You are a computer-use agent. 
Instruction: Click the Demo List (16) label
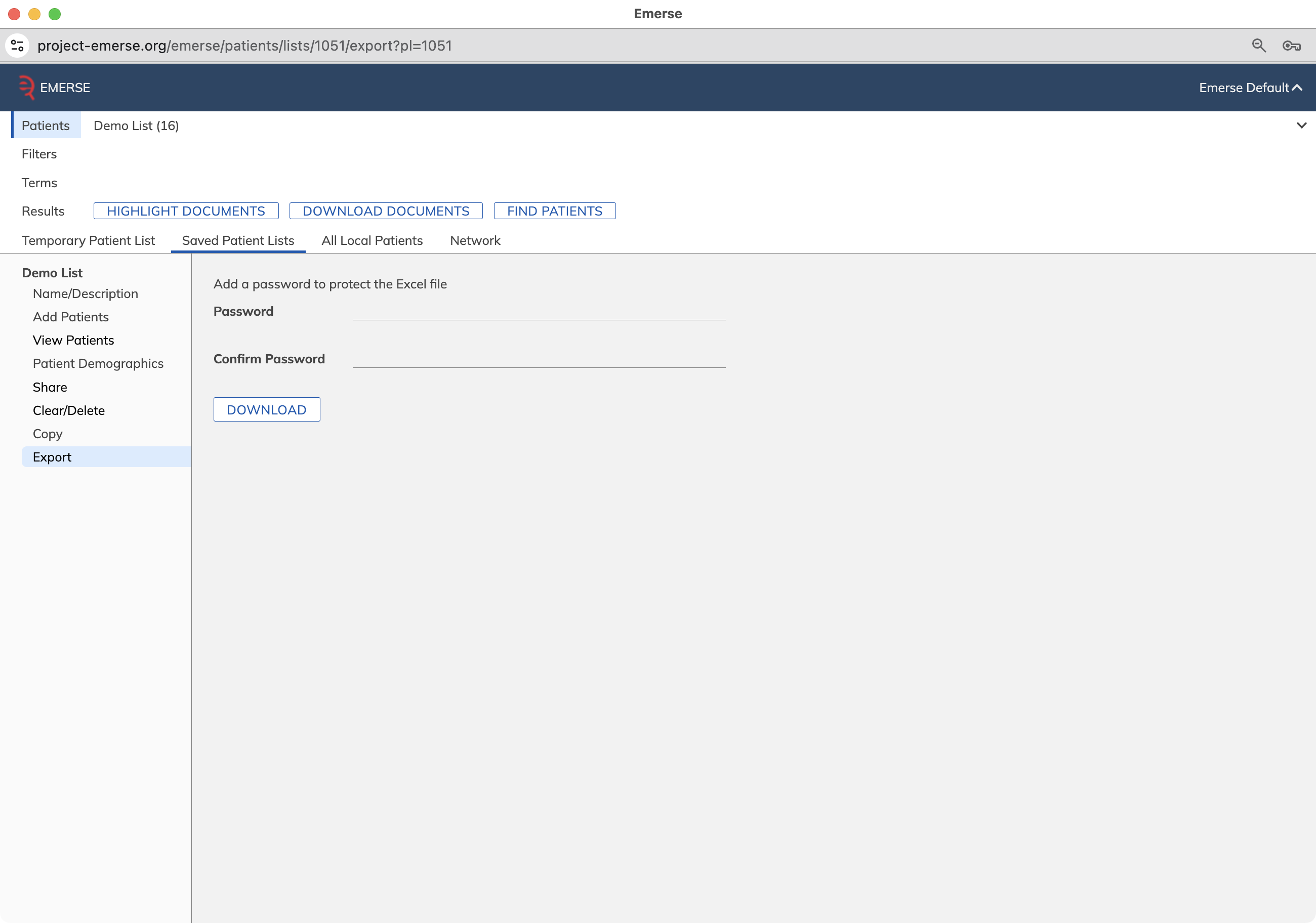(x=136, y=125)
